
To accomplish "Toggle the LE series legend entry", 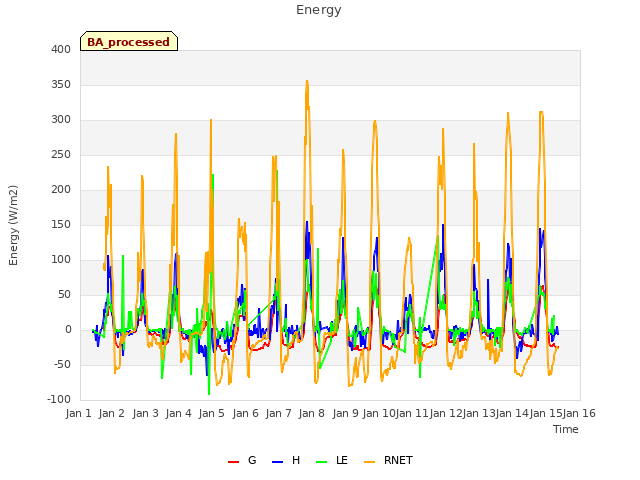I will coord(332,460).
